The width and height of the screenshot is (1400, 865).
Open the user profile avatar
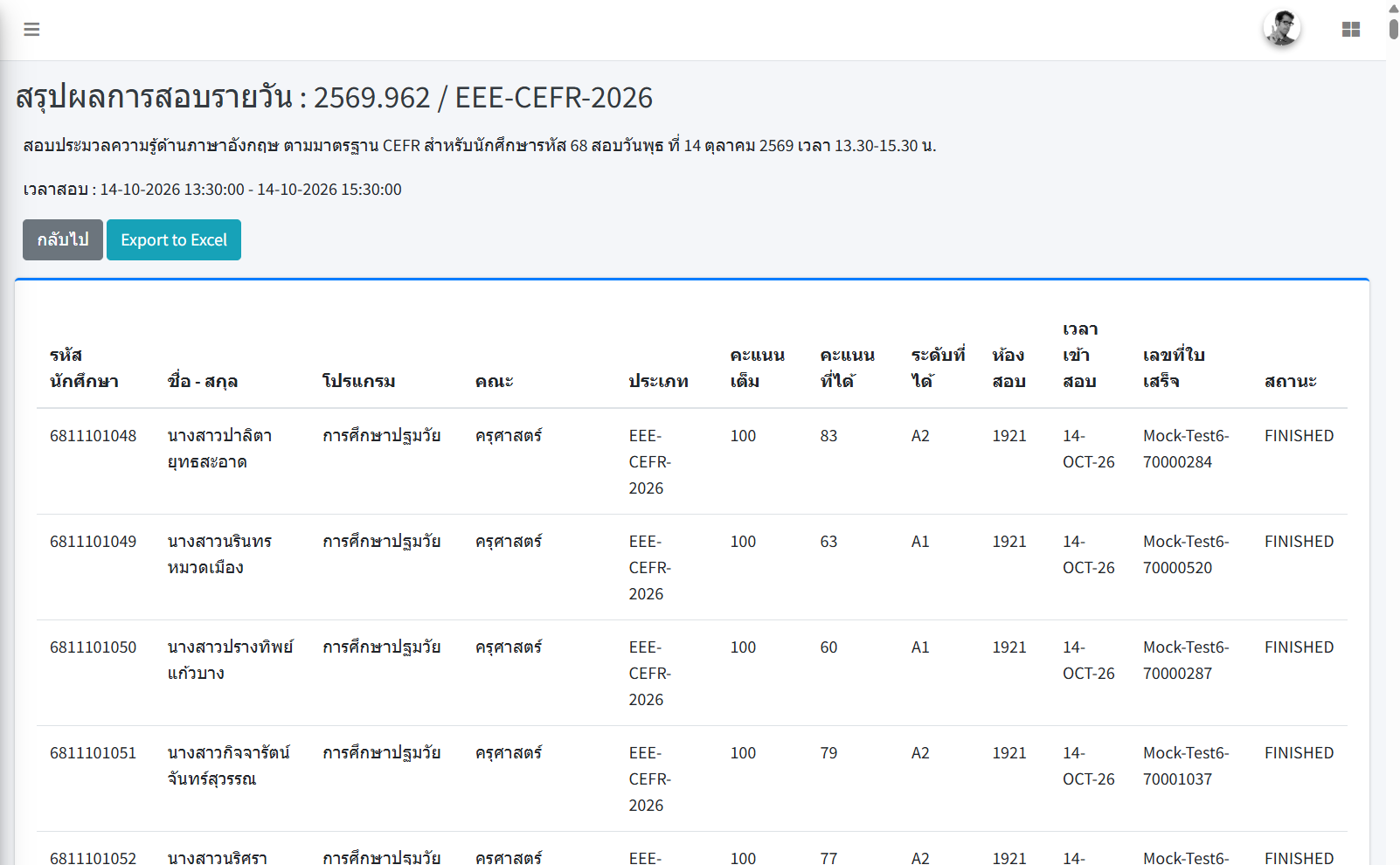pyautogui.click(x=1282, y=29)
